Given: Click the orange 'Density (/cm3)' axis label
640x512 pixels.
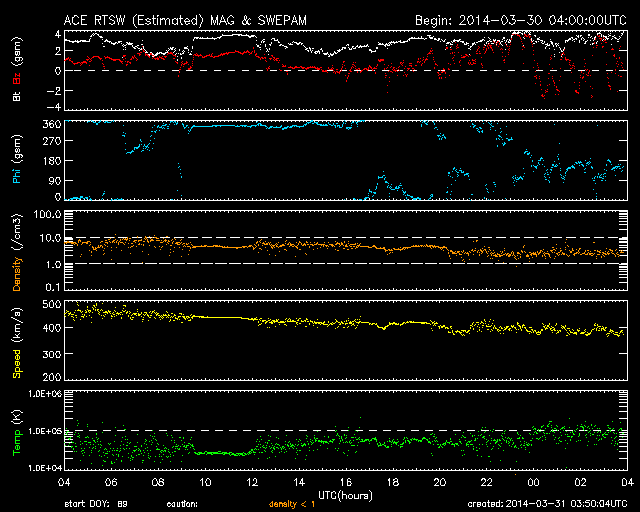Looking at the screenshot, I should [x=17, y=253].
